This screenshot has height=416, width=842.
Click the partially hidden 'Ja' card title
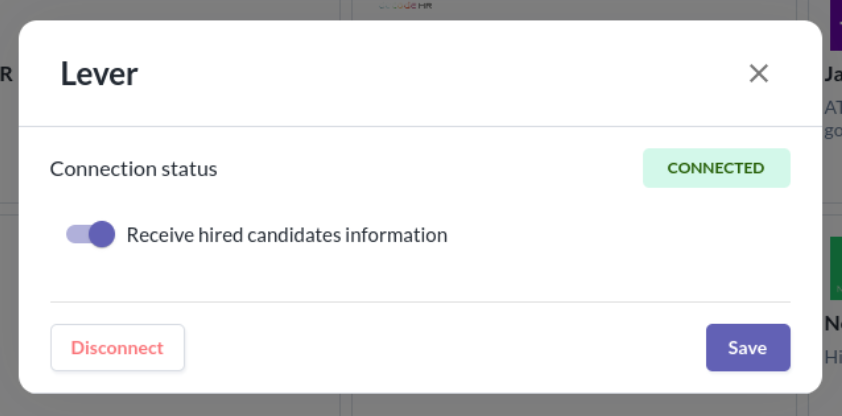[833, 75]
